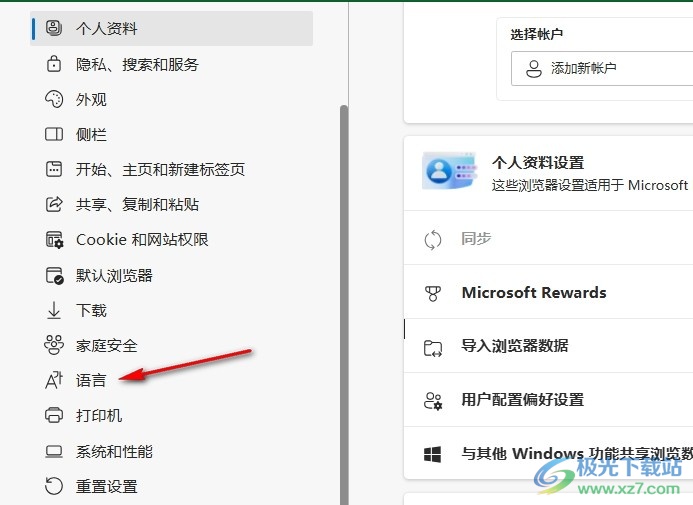Click the sidebar panel icon for 侧栏
Image resolution: width=693 pixels, height=505 pixels.
(x=54, y=134)
